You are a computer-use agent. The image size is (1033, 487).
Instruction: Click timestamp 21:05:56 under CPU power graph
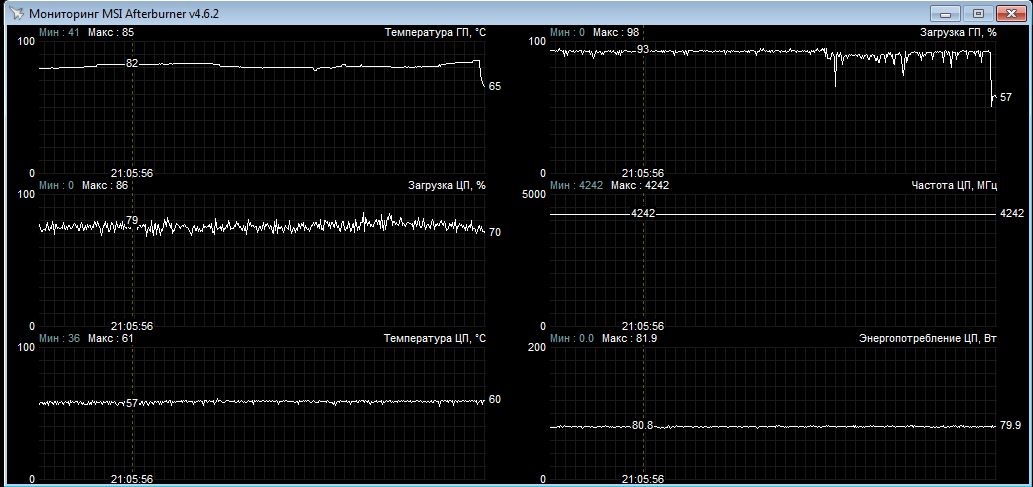[x=643, y=479]
